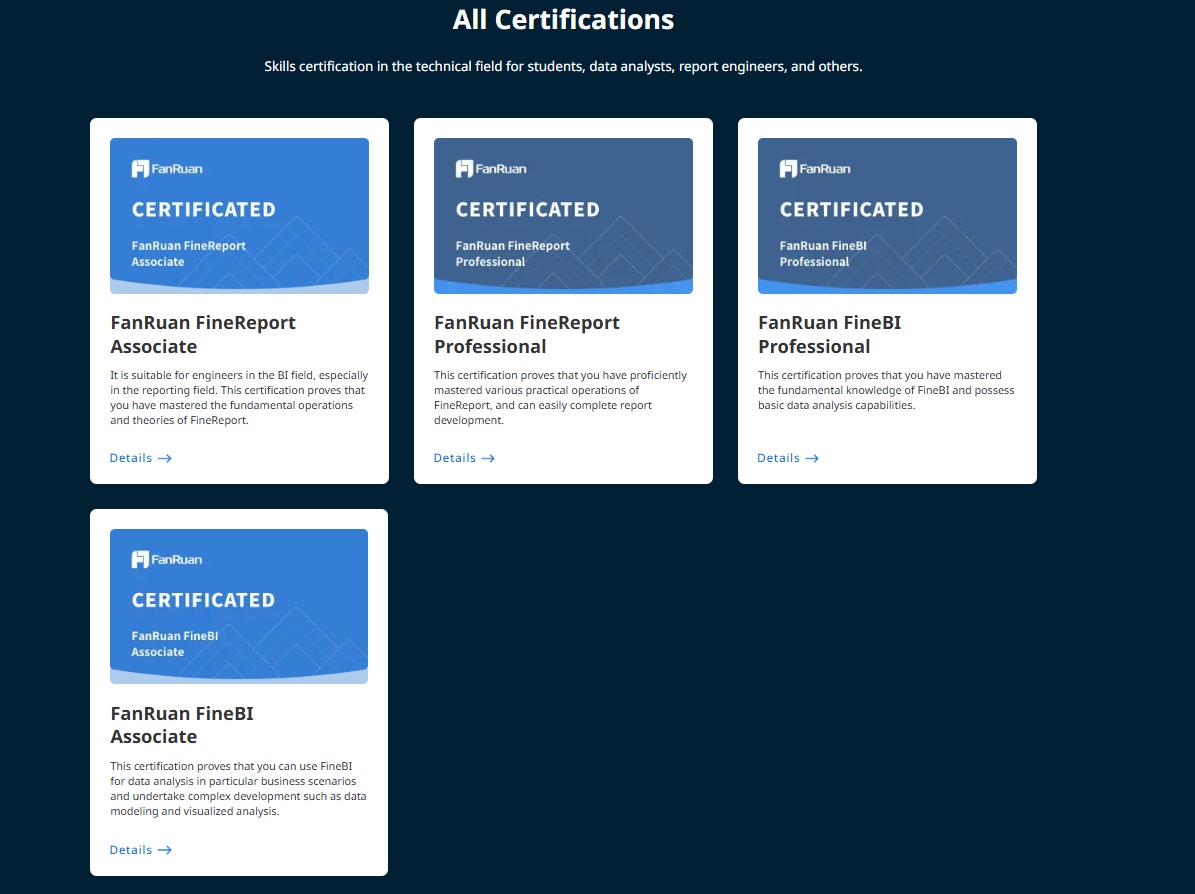Click the 'suitable for engineers in the BI field' description
The width and height of the screenshot is (1195, 894).
pos(239,398)
